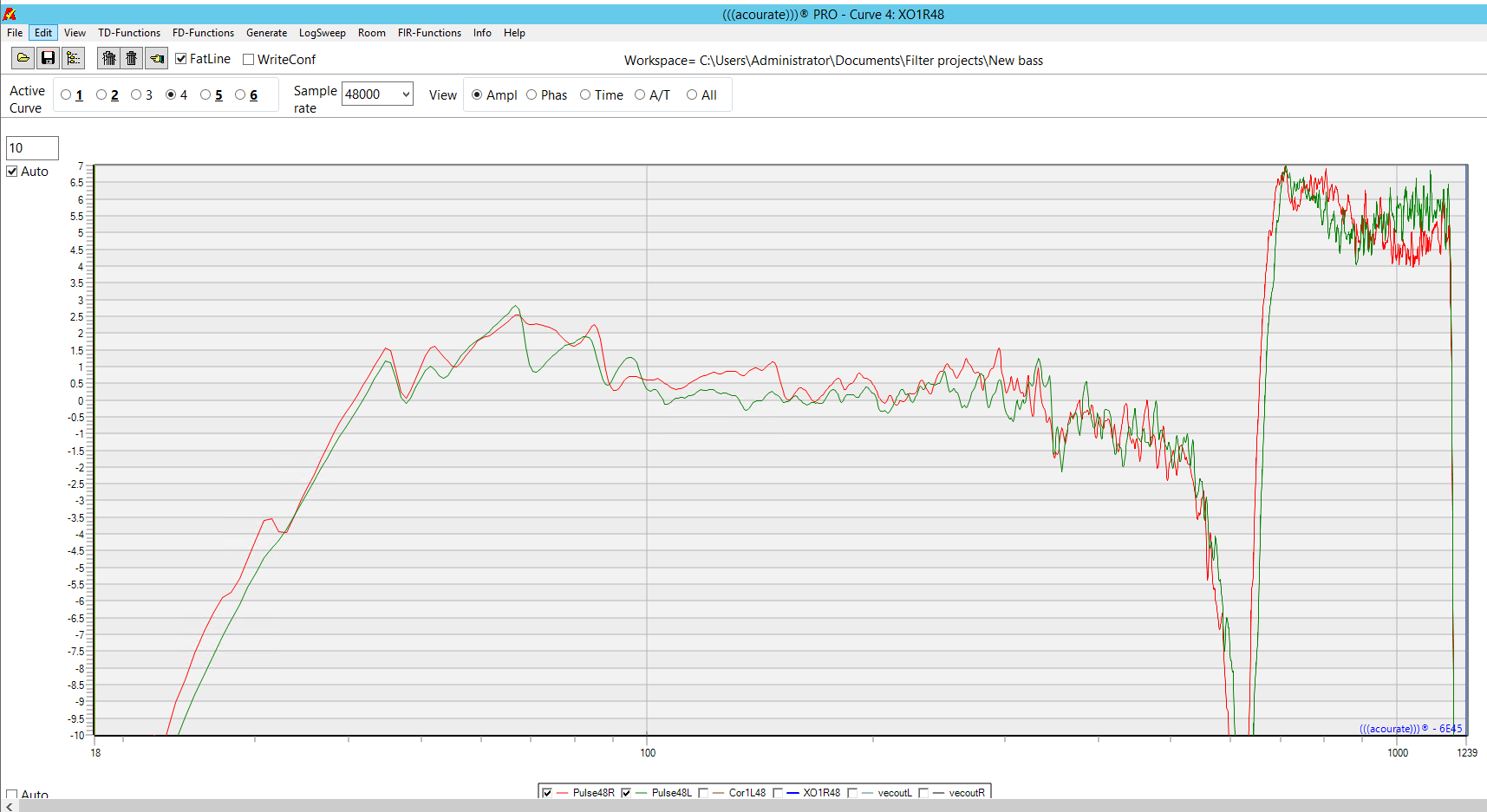1487x812 pixels.
Task: Click the workspace path text
Action: pyautogui.click(x=833, y=61)
